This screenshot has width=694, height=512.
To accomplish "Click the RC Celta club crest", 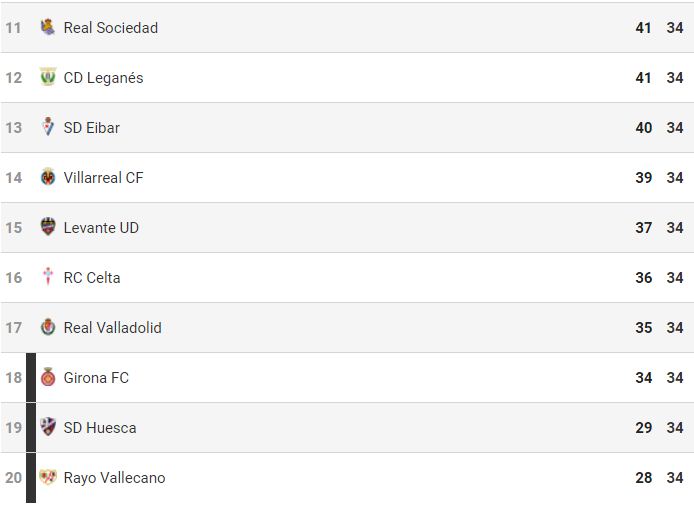I will (x=48, y=277).
